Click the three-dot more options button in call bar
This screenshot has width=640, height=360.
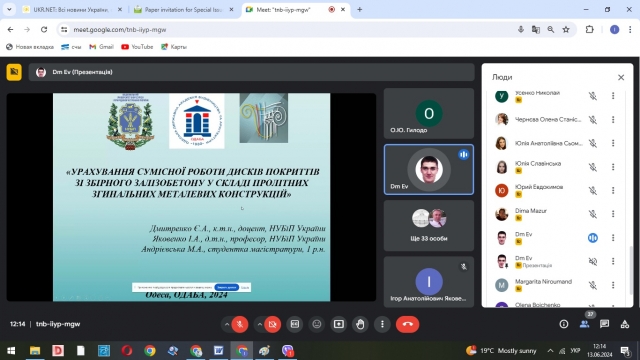tap(382, 324)
